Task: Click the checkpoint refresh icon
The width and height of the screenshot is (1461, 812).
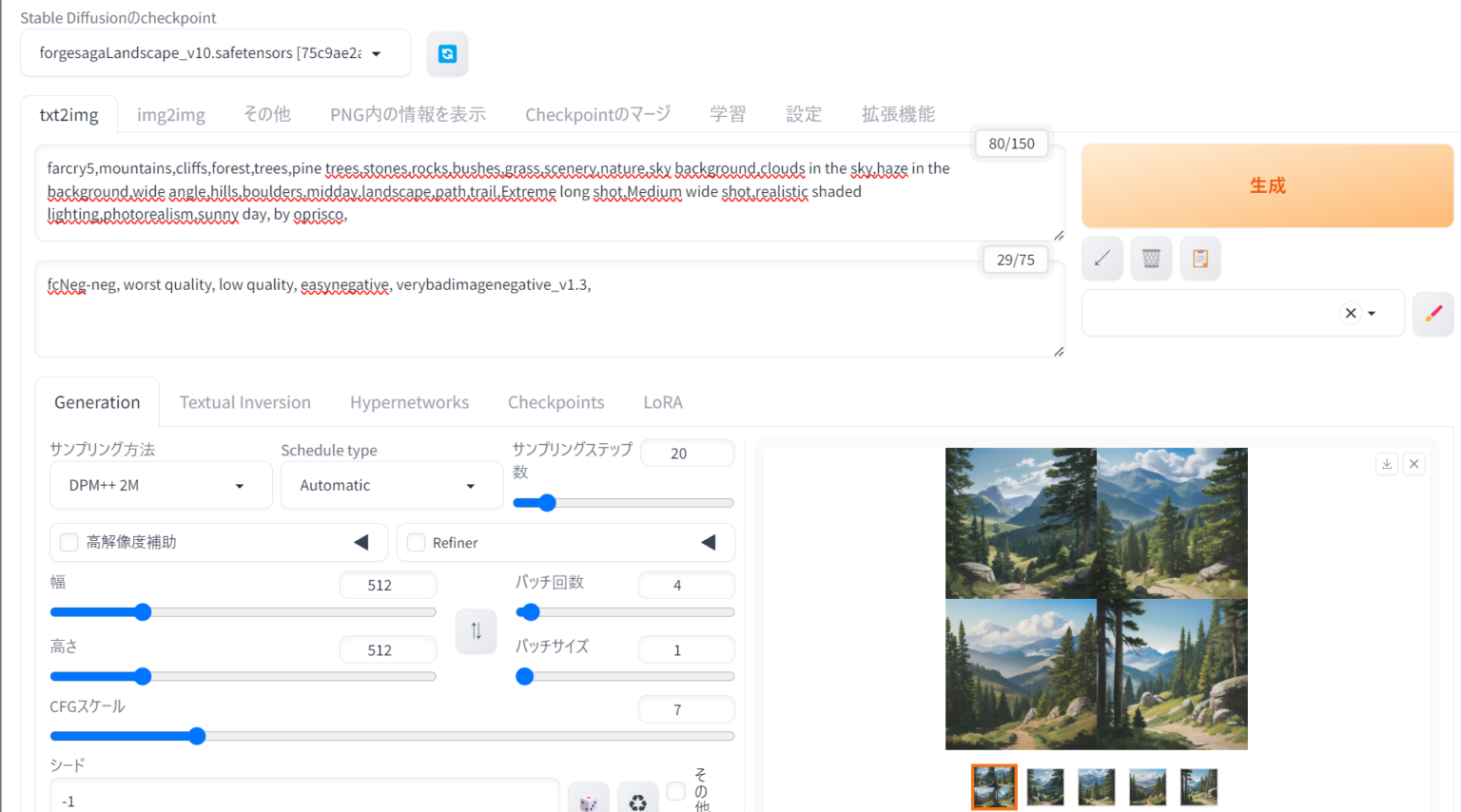Action: pyautogui.click(x=447, y=54)
